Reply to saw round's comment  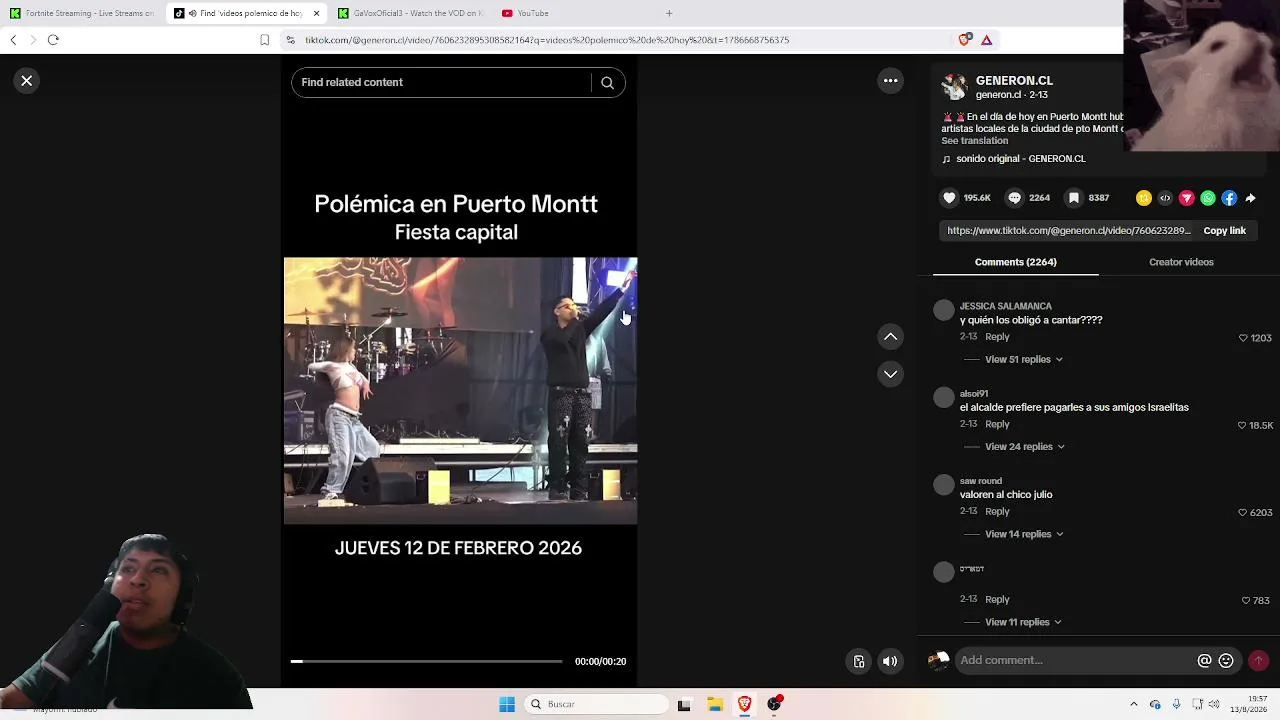997,512
